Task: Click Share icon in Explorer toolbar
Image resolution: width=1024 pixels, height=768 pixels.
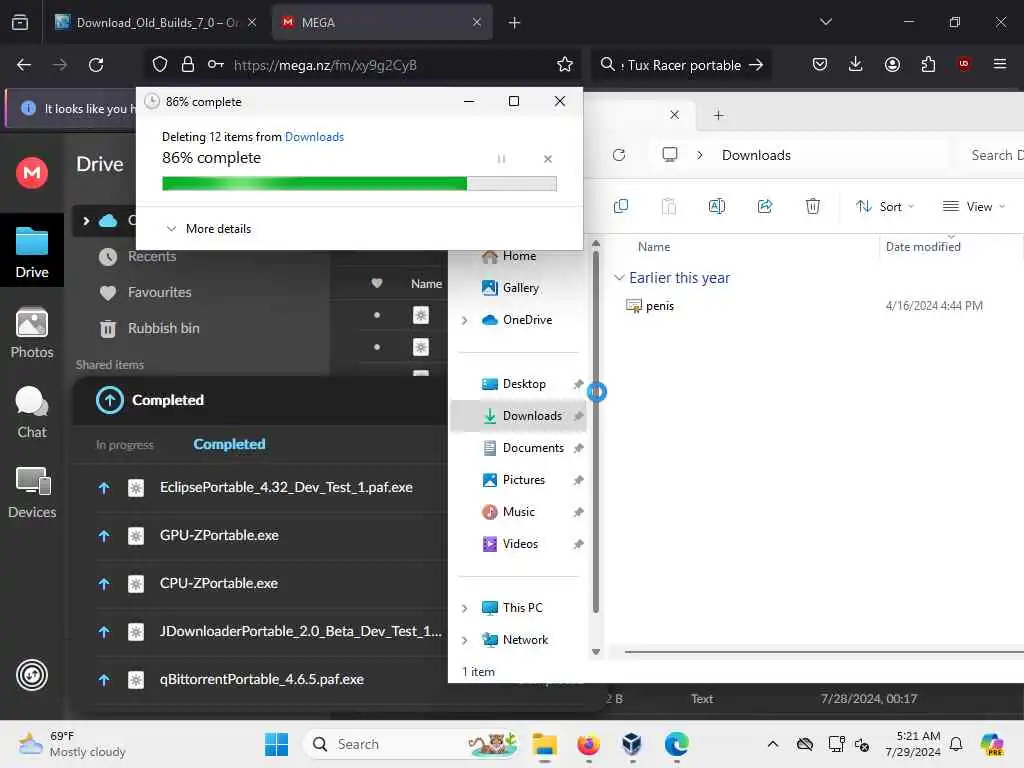Action: (x=765, y=206)
